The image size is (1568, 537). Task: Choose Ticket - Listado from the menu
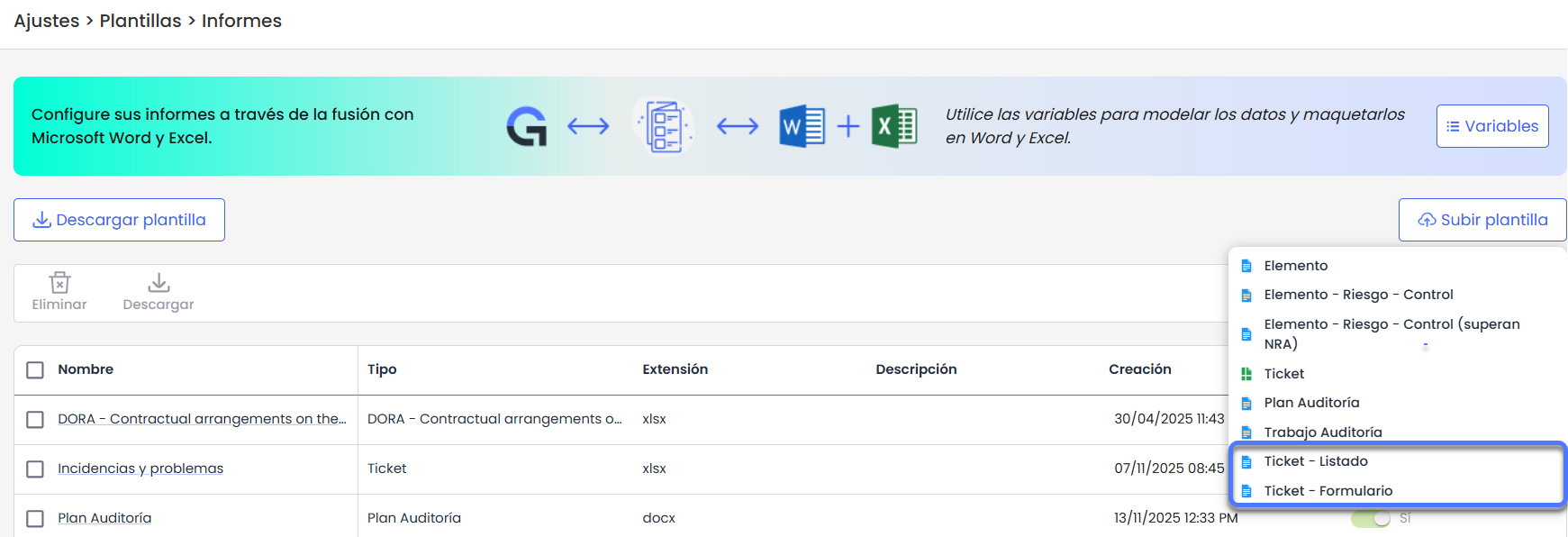[1315, 461]
